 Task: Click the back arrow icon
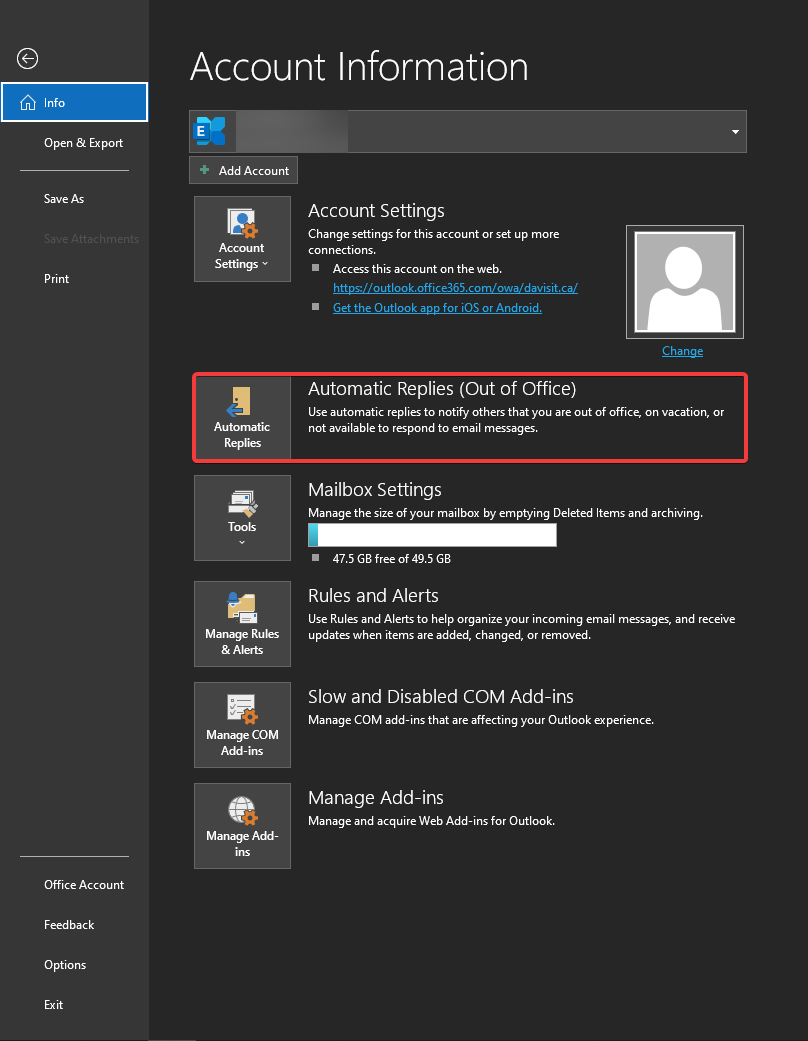coord(28,59)
